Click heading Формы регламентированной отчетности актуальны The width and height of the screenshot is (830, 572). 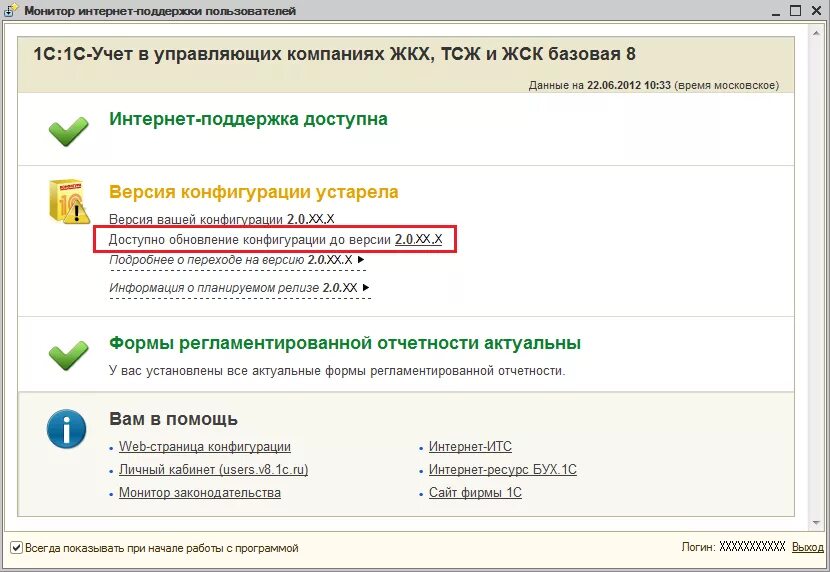[x=345, y=343]
